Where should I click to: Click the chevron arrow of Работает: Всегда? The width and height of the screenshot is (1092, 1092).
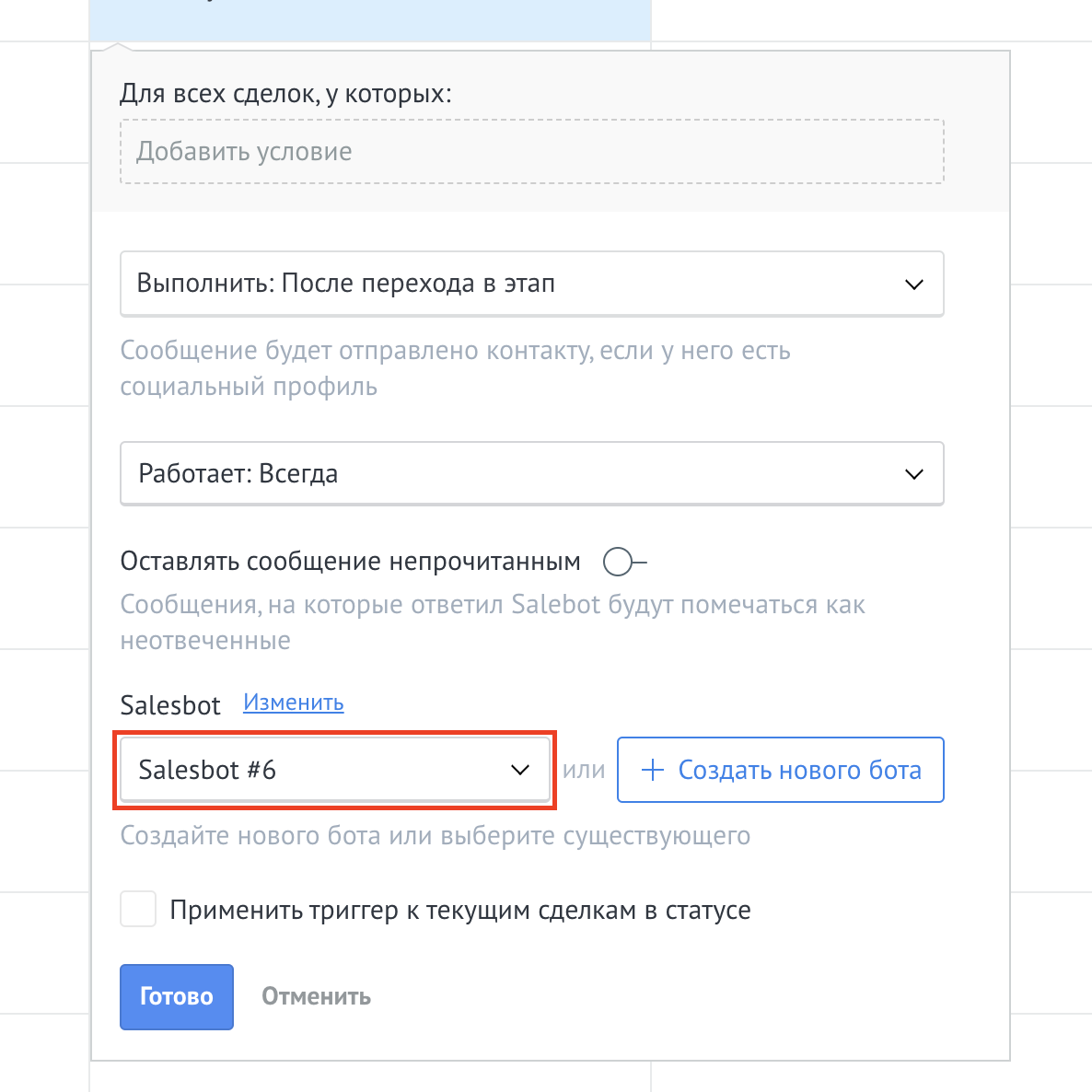[913, 474]
